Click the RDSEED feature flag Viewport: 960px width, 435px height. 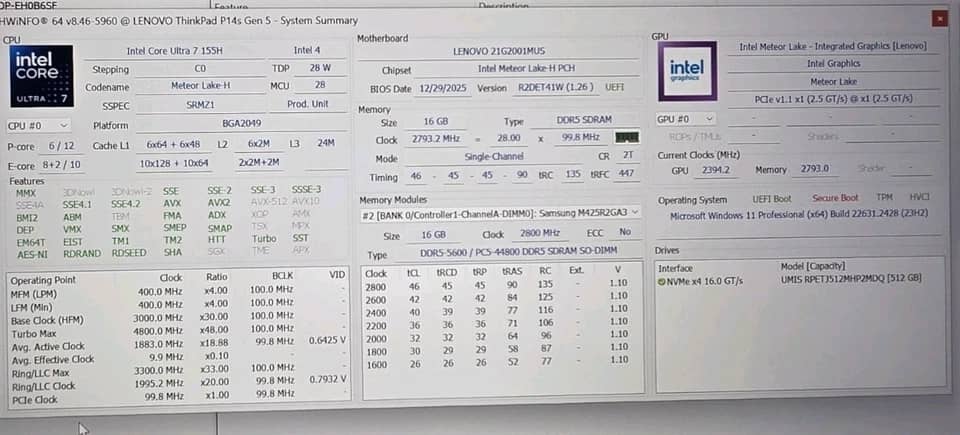pyautogui.click(x=127, y=253)
